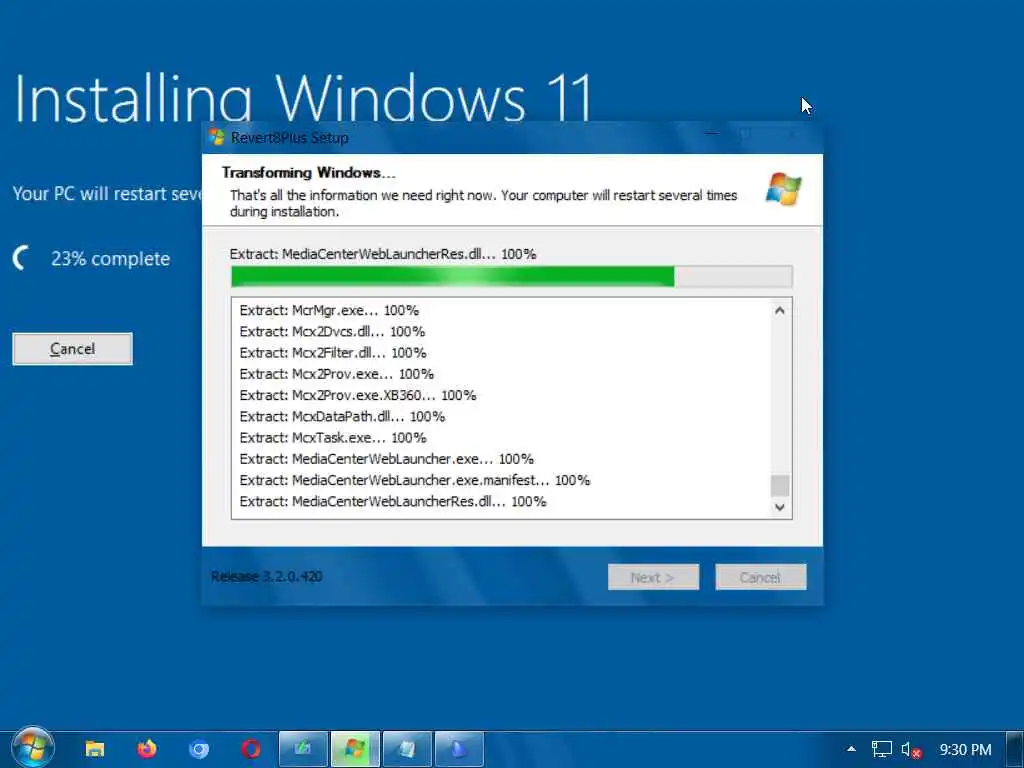Click the muted volume tray icon
The width and height of the screenshot is (1024, 768).
(x=911, y=750)
